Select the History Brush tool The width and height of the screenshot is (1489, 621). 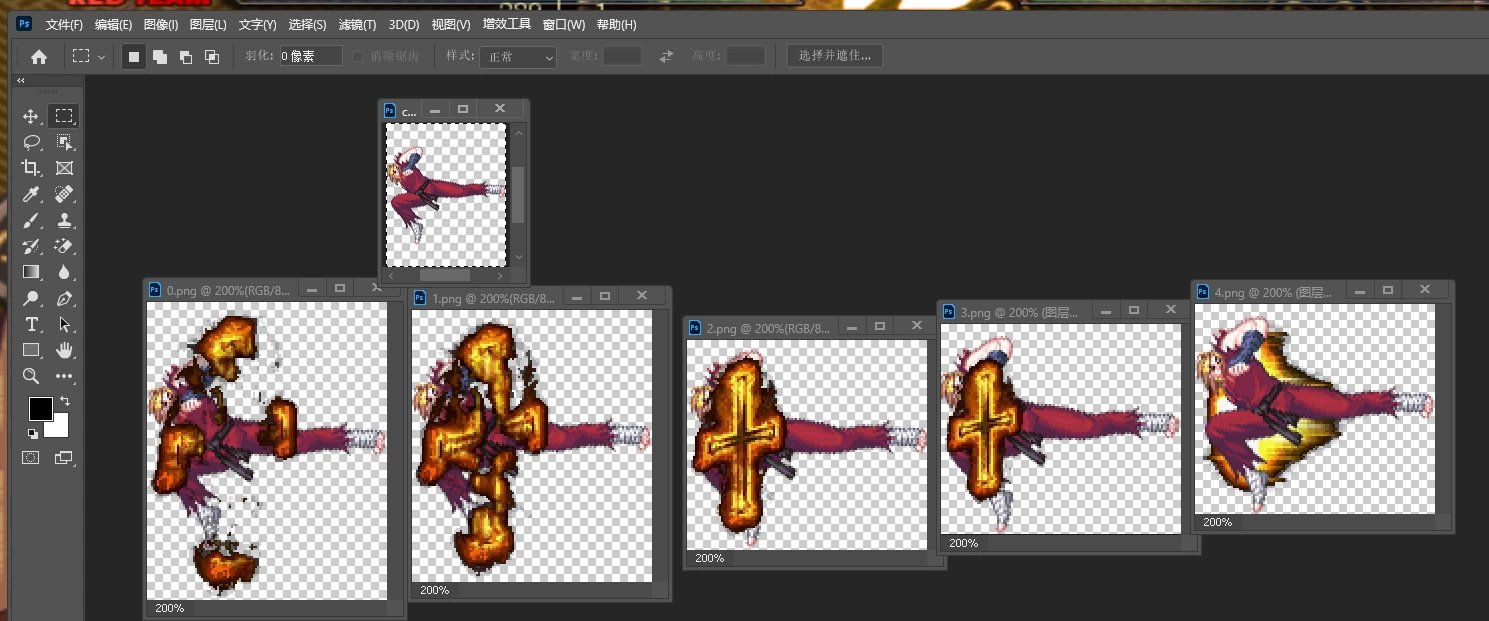[31, 246]
